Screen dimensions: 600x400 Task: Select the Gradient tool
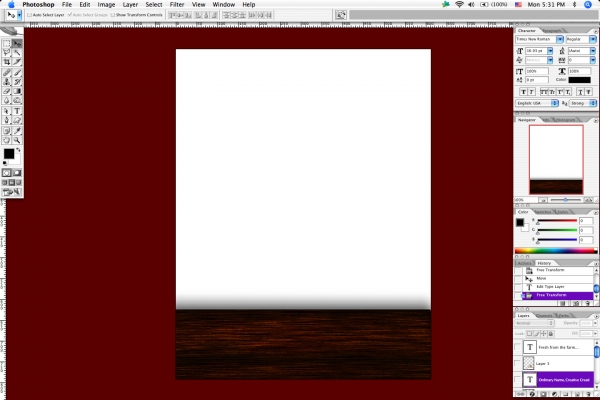(x=17, y=91)
